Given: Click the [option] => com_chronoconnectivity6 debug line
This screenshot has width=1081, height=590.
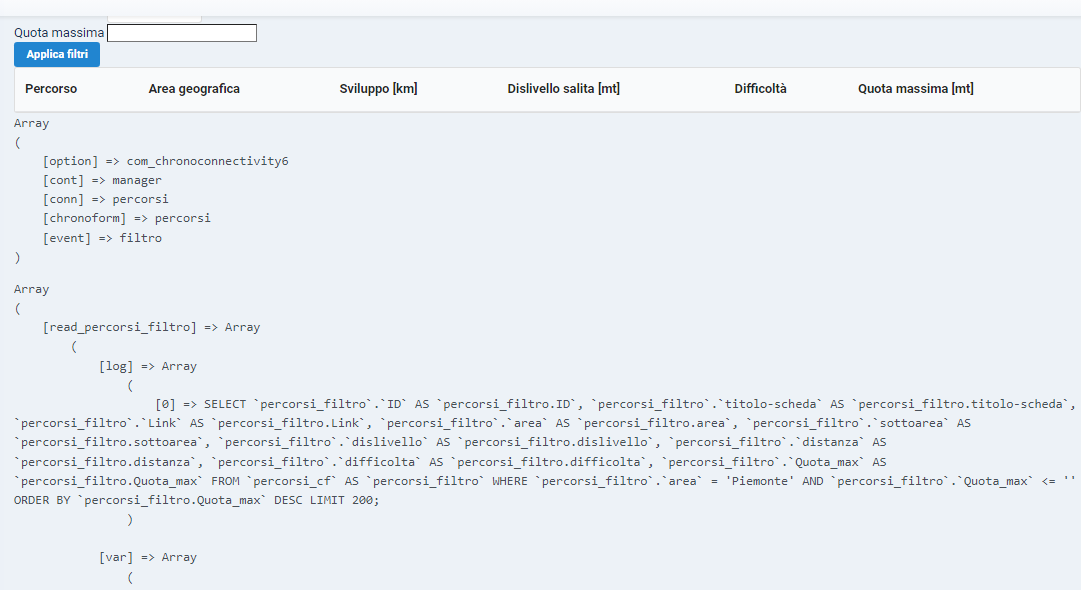Looking at the screenshot, I should pos(165,161).
